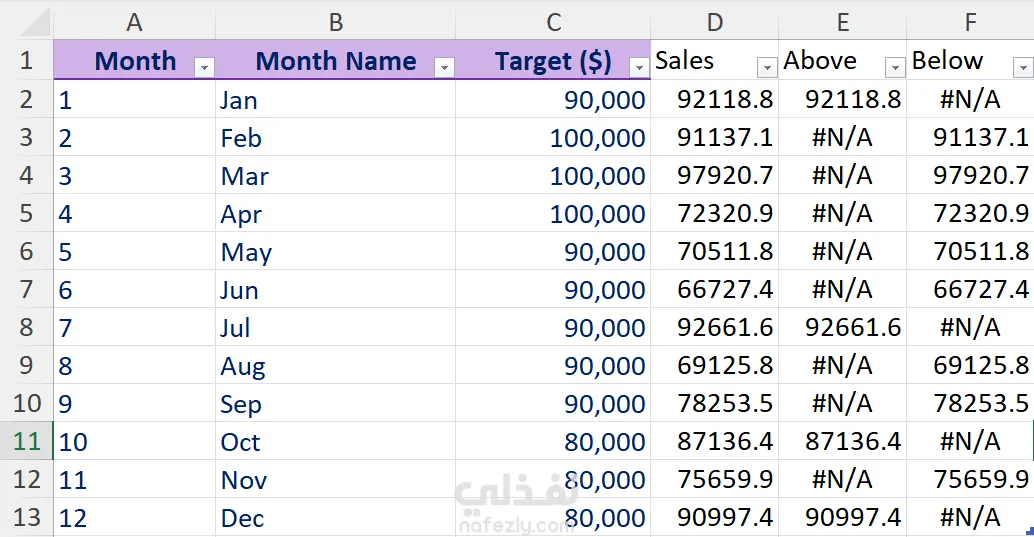
Task: Click the Below value 66727.4 cell
Action: (x=970, y=290)
